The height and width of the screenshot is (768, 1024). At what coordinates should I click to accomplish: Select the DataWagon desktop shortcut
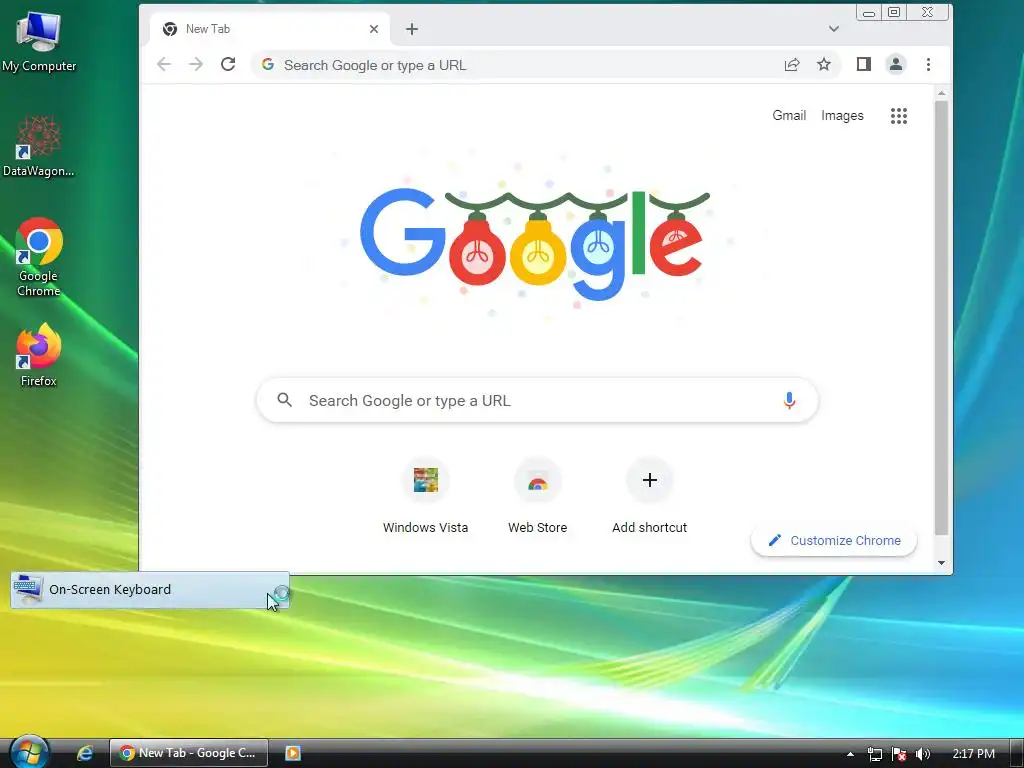[x=38, y=146]
